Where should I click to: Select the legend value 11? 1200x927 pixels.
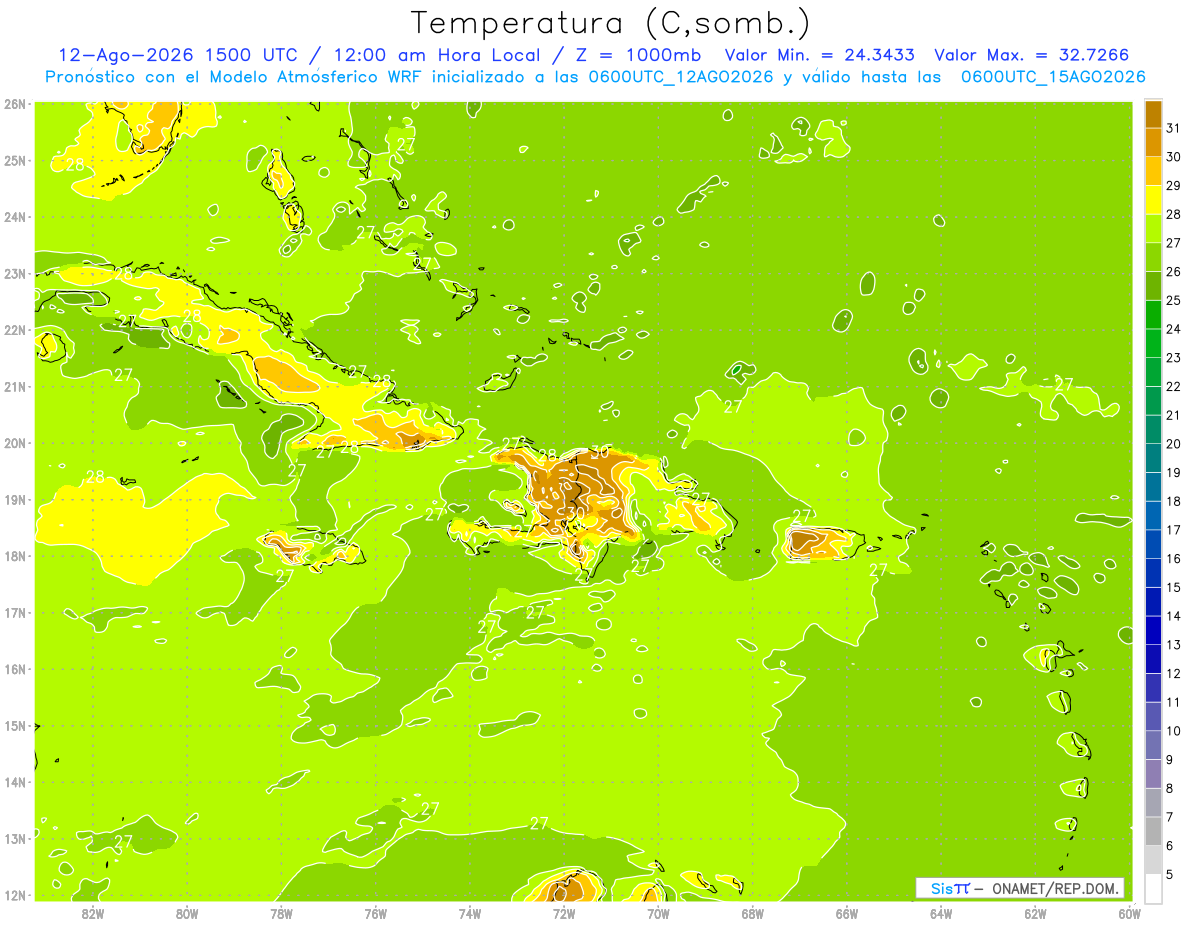1173,702
